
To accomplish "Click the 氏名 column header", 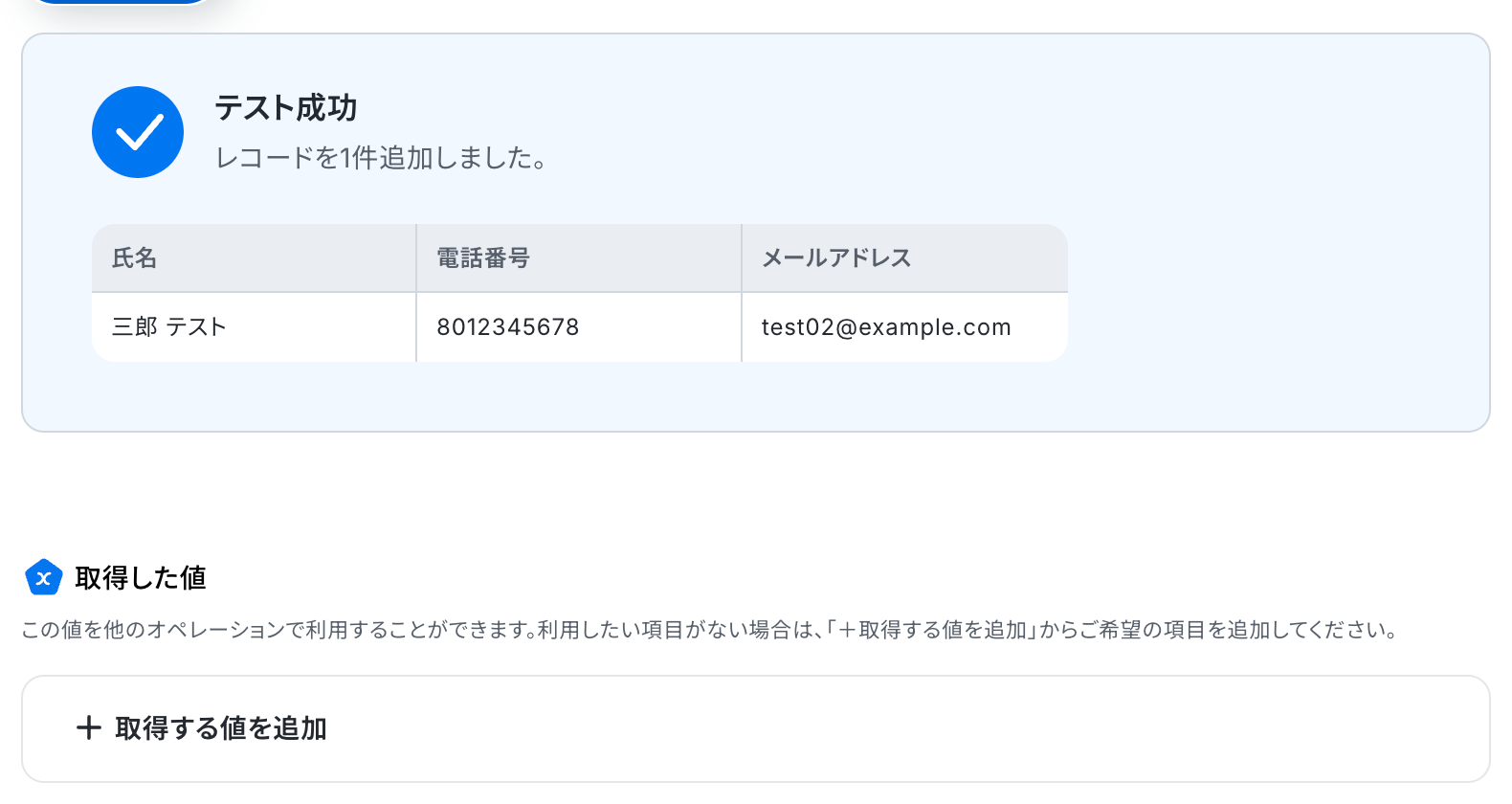I will coord(135,258).
